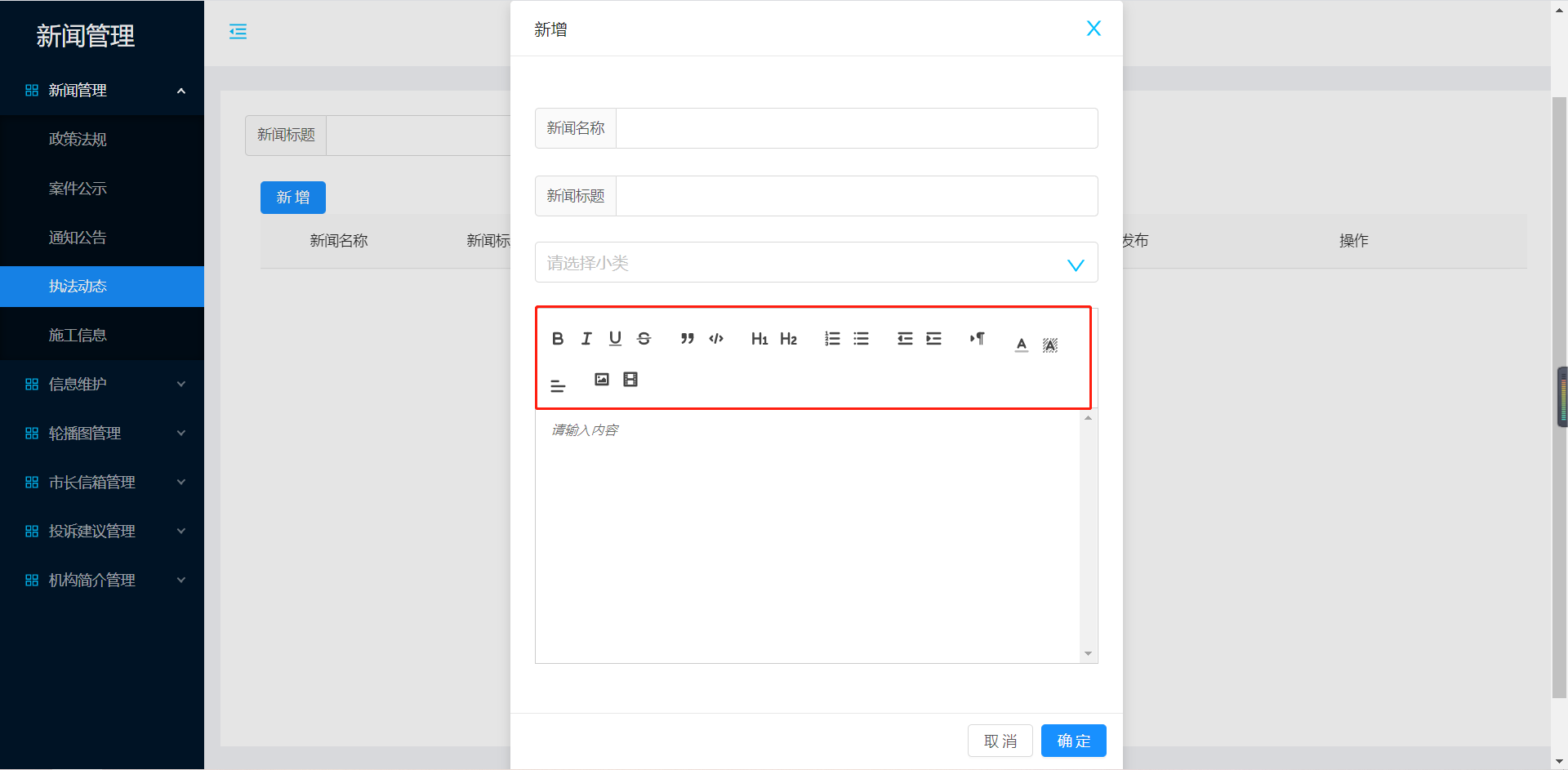Click the 新闻标题 search field behind dialog
The width and height of the screenshot is (1568, 770).
[418, 136]
